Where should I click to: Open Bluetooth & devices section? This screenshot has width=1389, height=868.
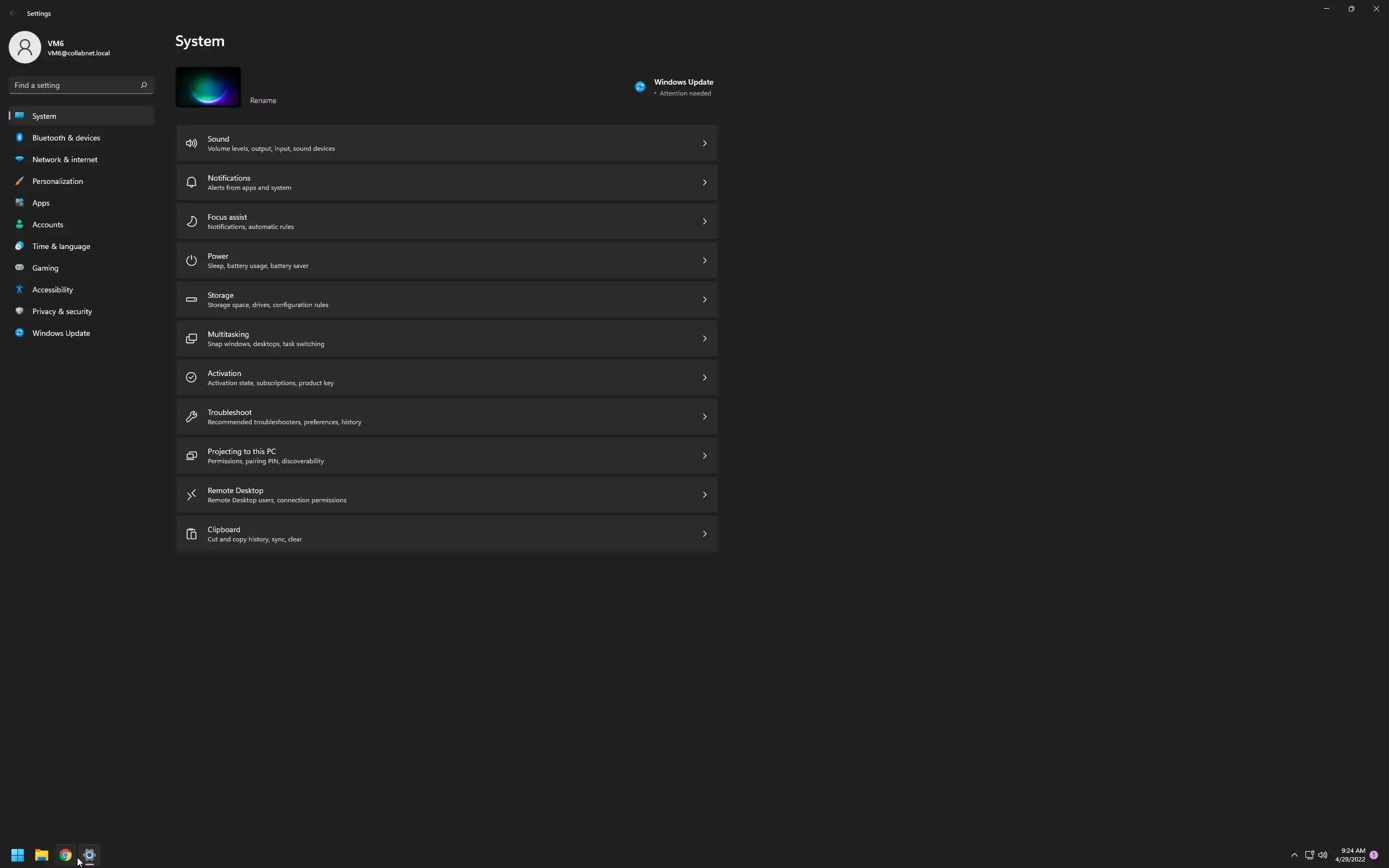tap(66, 138)
